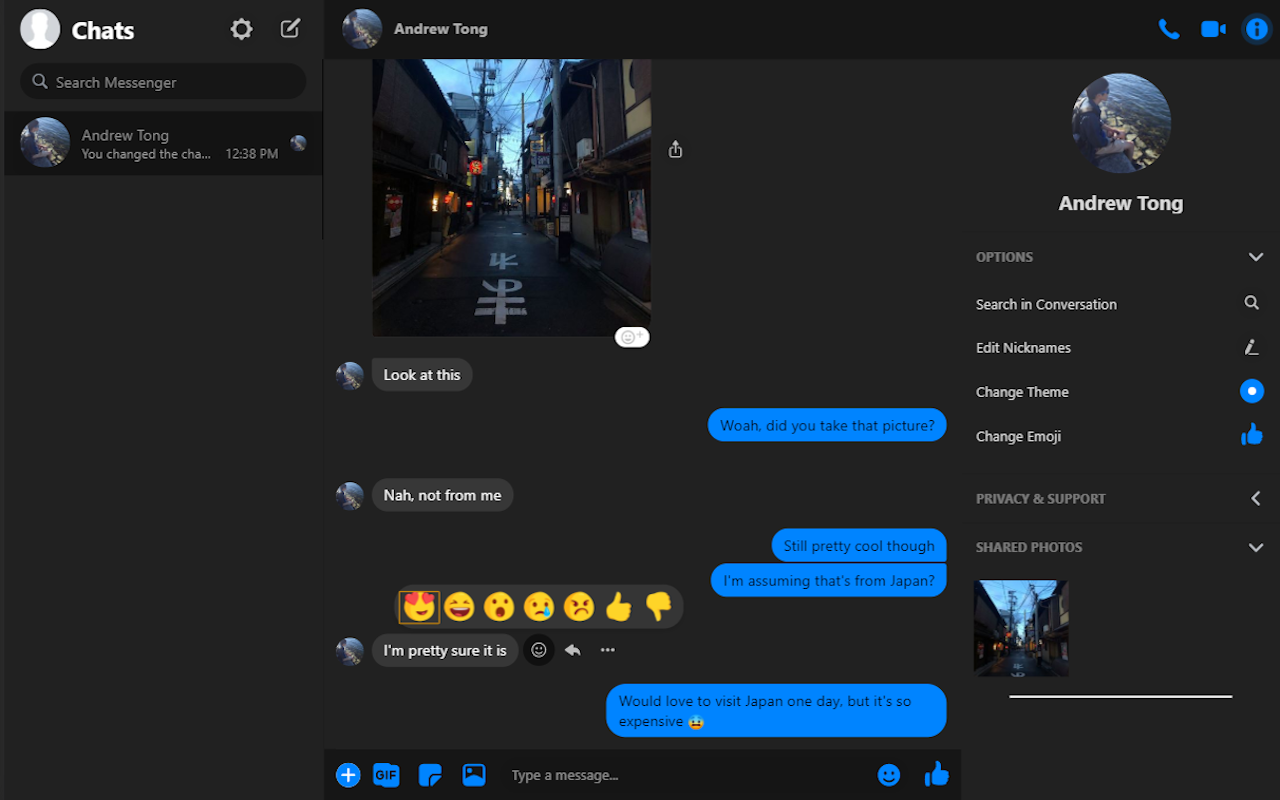Compose a new message
Viewport: 1280px width, 800px height.
289,29
